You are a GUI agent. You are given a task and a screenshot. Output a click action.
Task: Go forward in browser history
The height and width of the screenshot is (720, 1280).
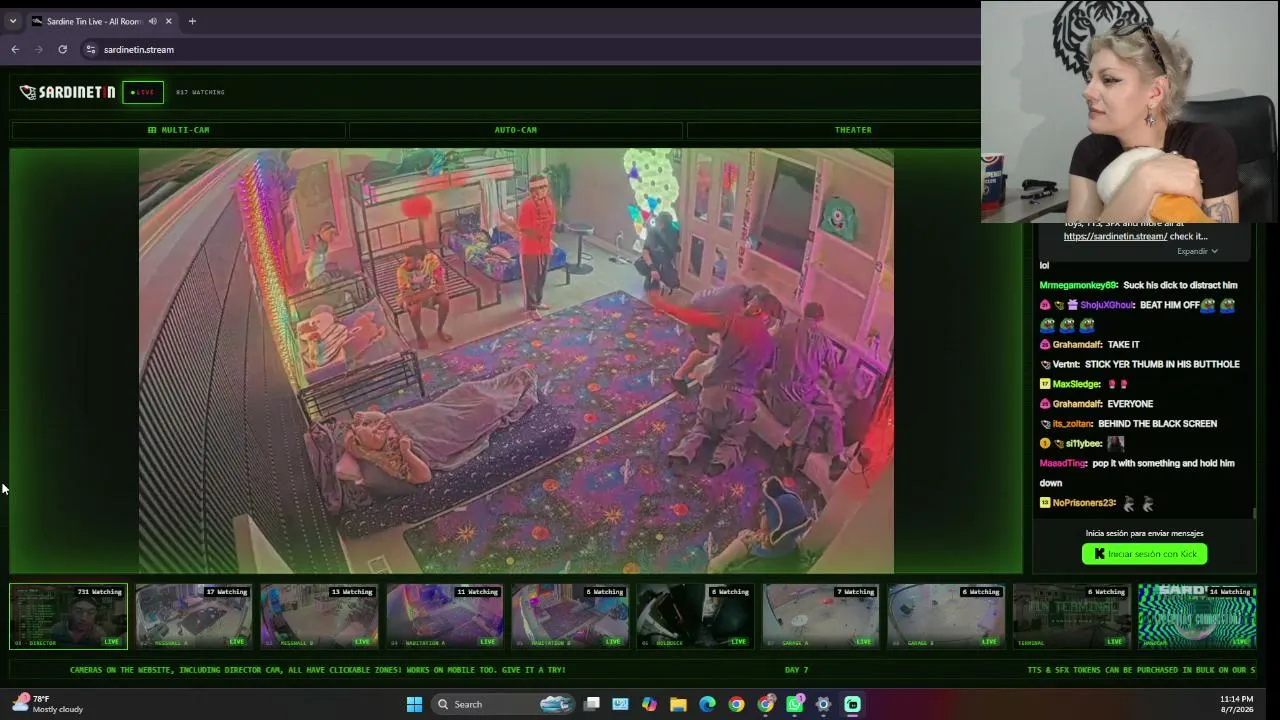(39, 49)
